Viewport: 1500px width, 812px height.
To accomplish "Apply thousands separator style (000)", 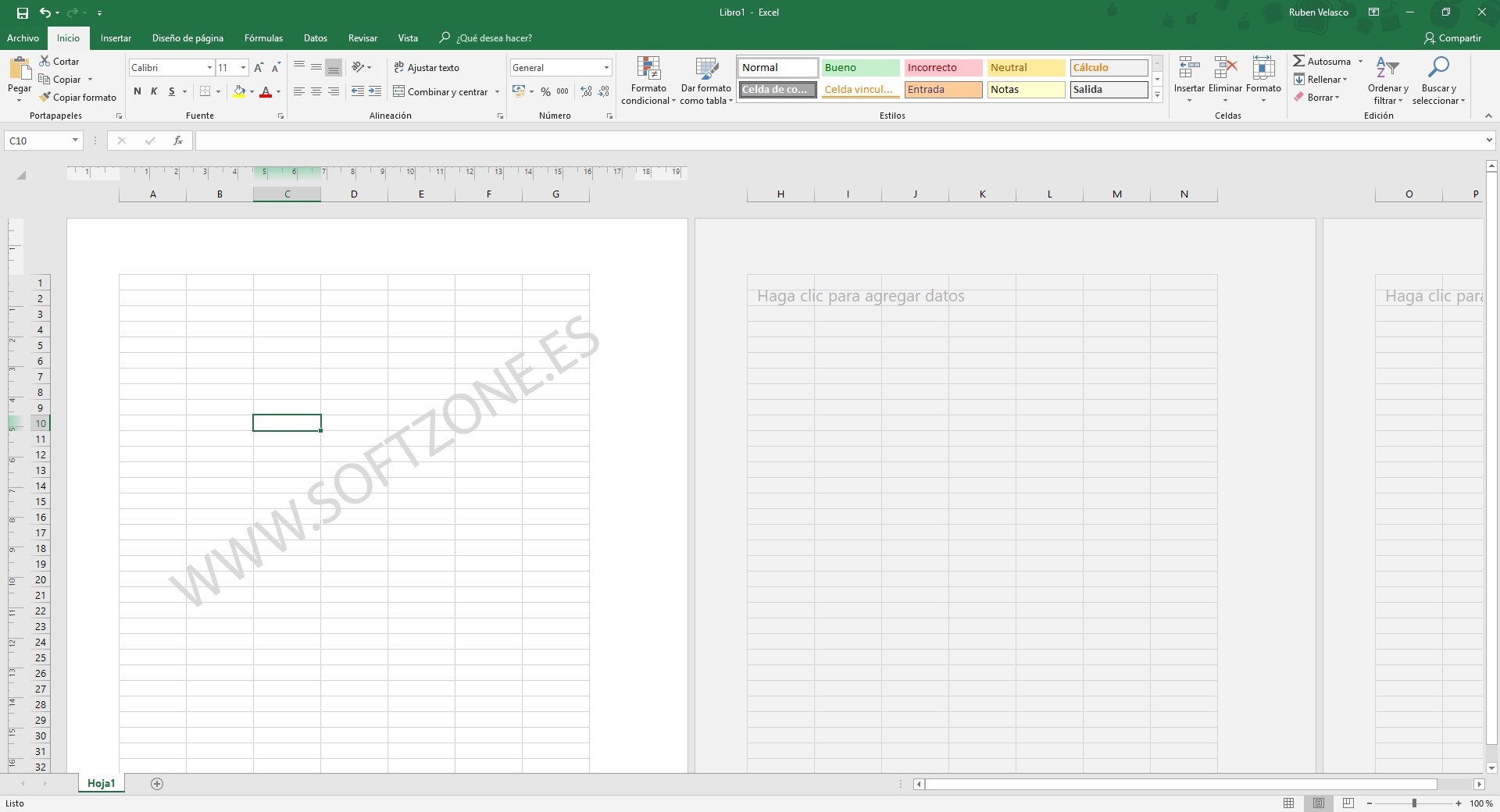I will point(562,92).
